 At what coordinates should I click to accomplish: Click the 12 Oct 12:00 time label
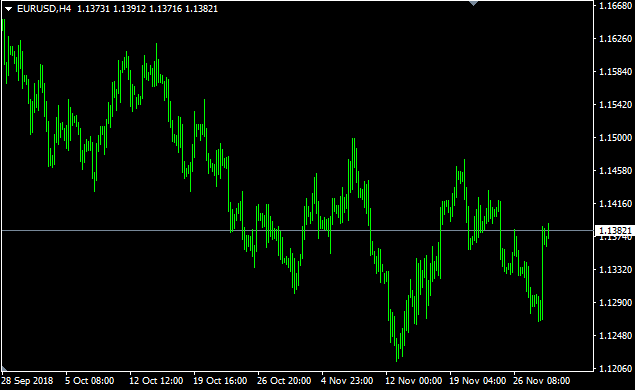(x=156, y=381)
